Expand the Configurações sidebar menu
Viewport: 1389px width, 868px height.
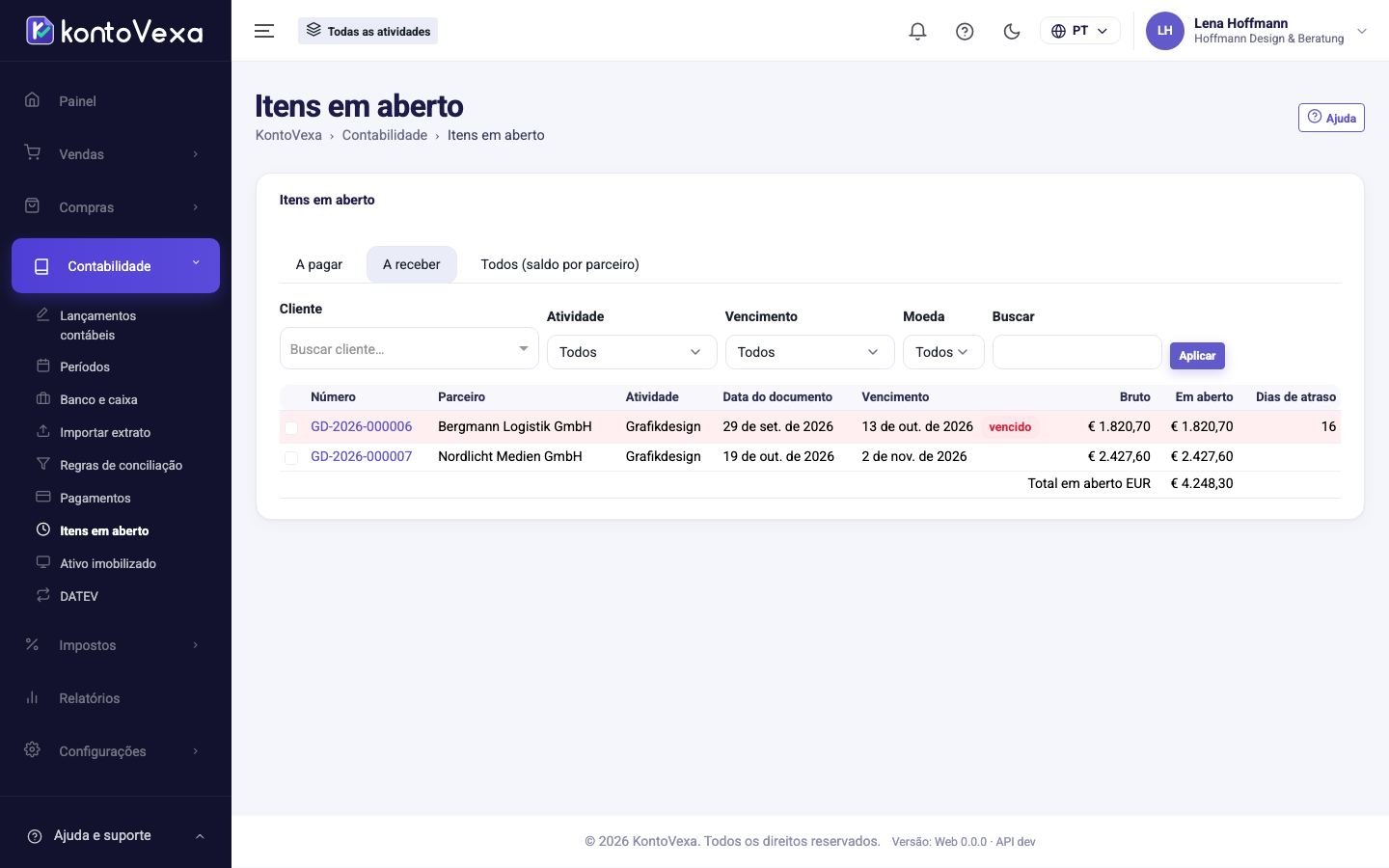pyautogui.click(x=116, y=751)
